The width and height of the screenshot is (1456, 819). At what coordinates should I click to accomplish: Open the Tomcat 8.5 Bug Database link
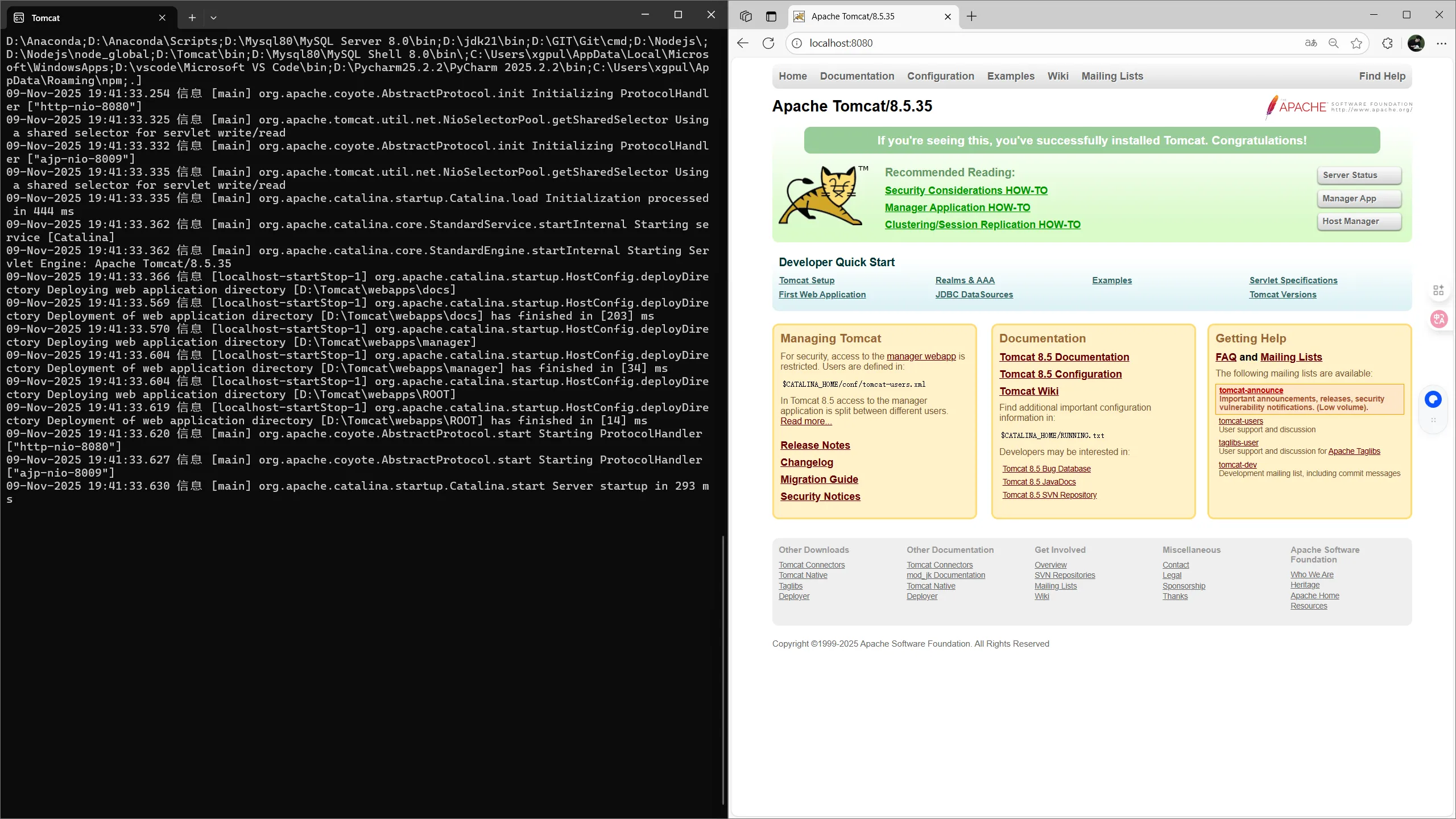pyautogui.click(x=1046, y=469)
